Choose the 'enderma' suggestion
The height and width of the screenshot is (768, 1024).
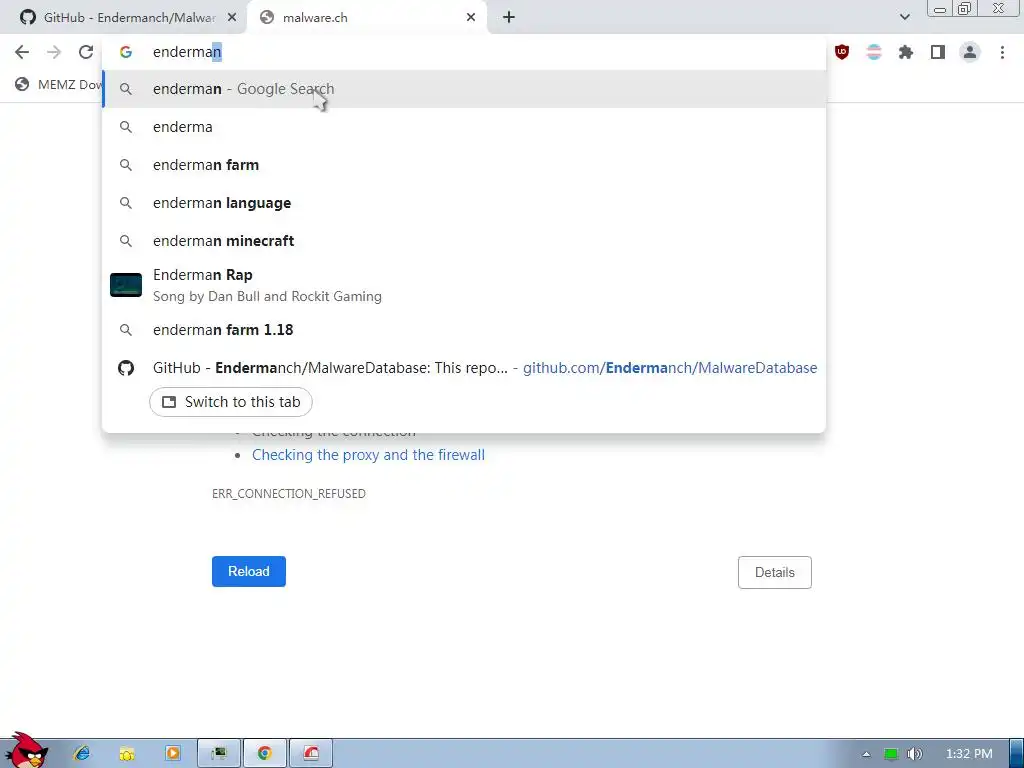464,127
